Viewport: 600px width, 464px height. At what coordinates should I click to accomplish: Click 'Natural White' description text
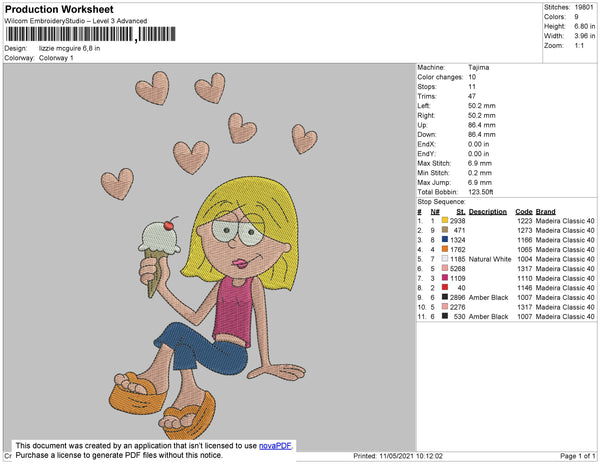click(490, 259)
